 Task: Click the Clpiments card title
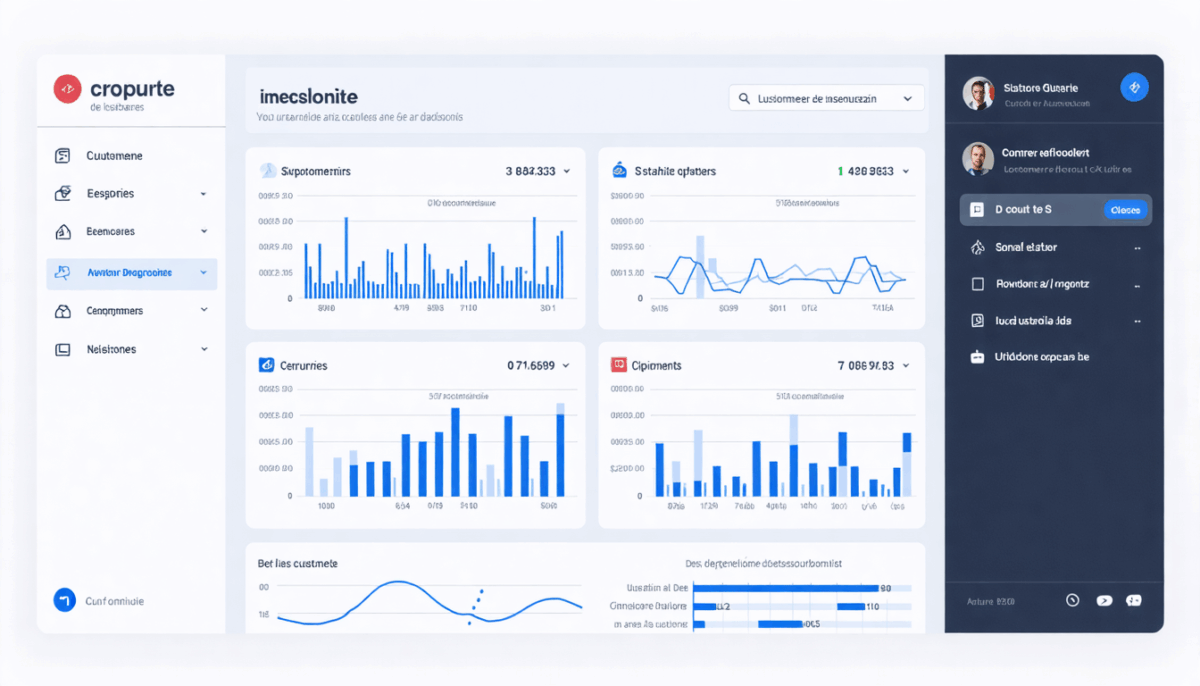point(657,366)
